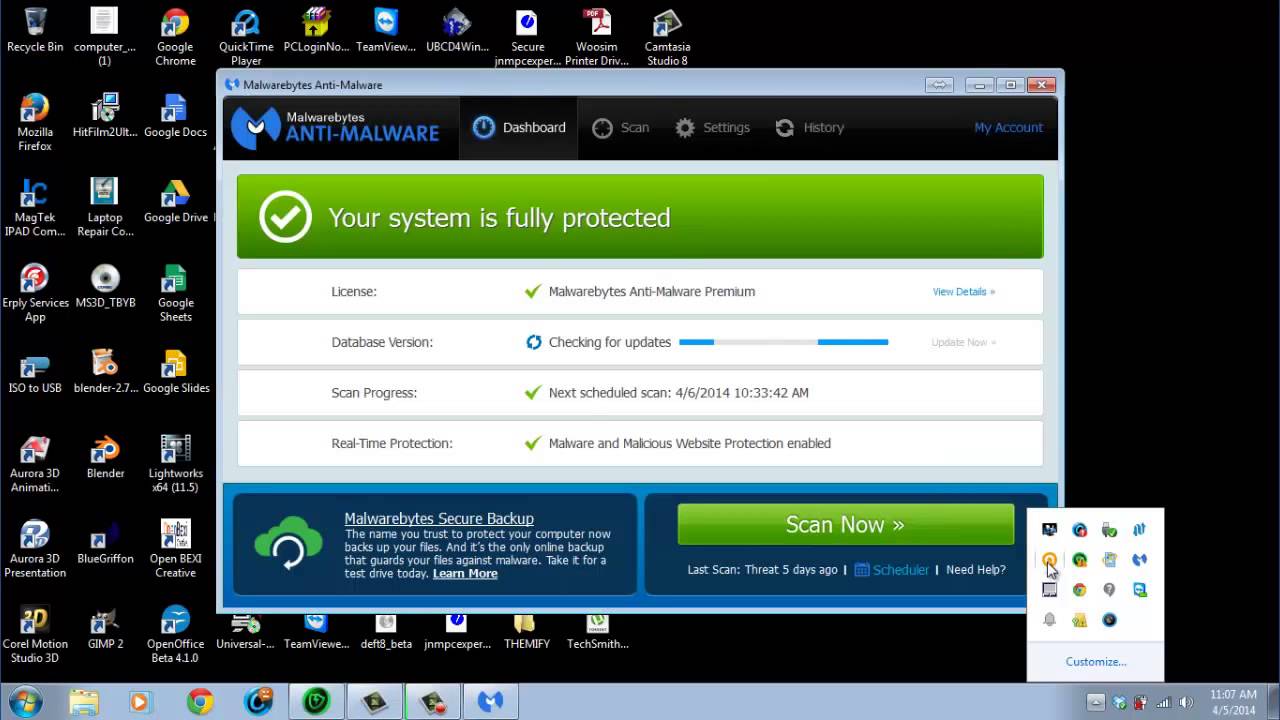Image resolution: width=1280 pixels, height=720 pixels.
Task: Open Windows Explorer from the taskbar
Action: [84, 702]
